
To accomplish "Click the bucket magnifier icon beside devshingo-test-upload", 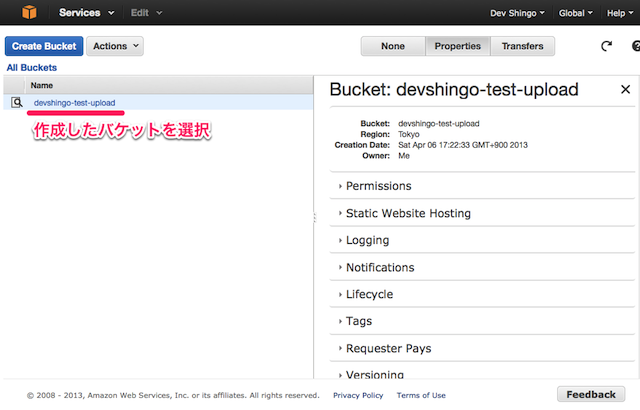I will (x=17, y=102).
